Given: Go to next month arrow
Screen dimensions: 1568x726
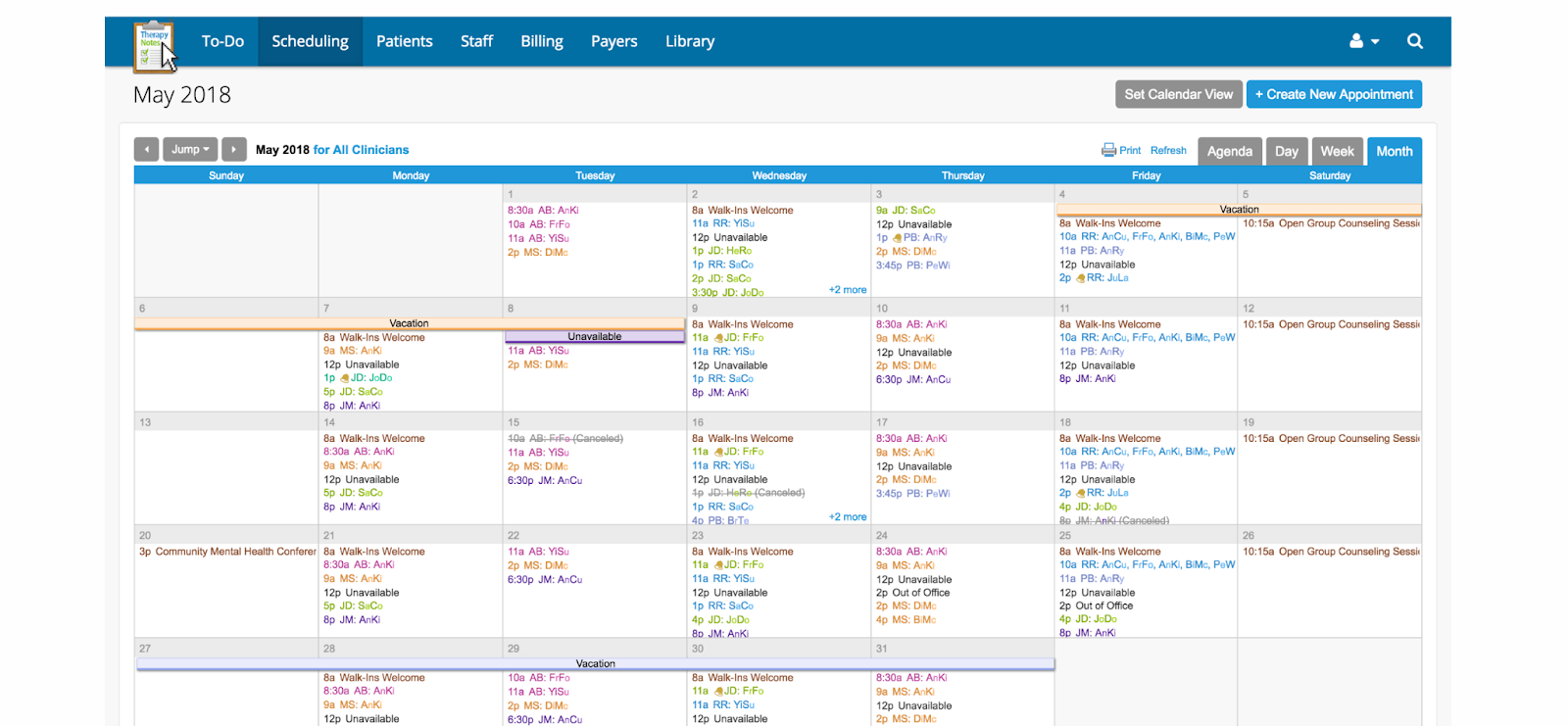Looking at the screenshot, I should (x=234, y=149).
